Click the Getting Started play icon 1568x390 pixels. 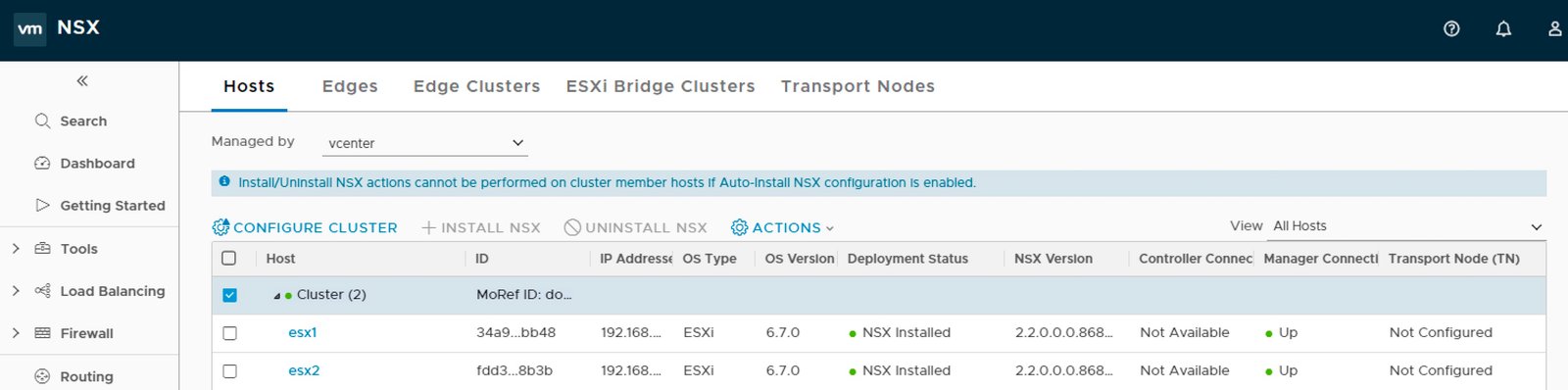[42, 206]
